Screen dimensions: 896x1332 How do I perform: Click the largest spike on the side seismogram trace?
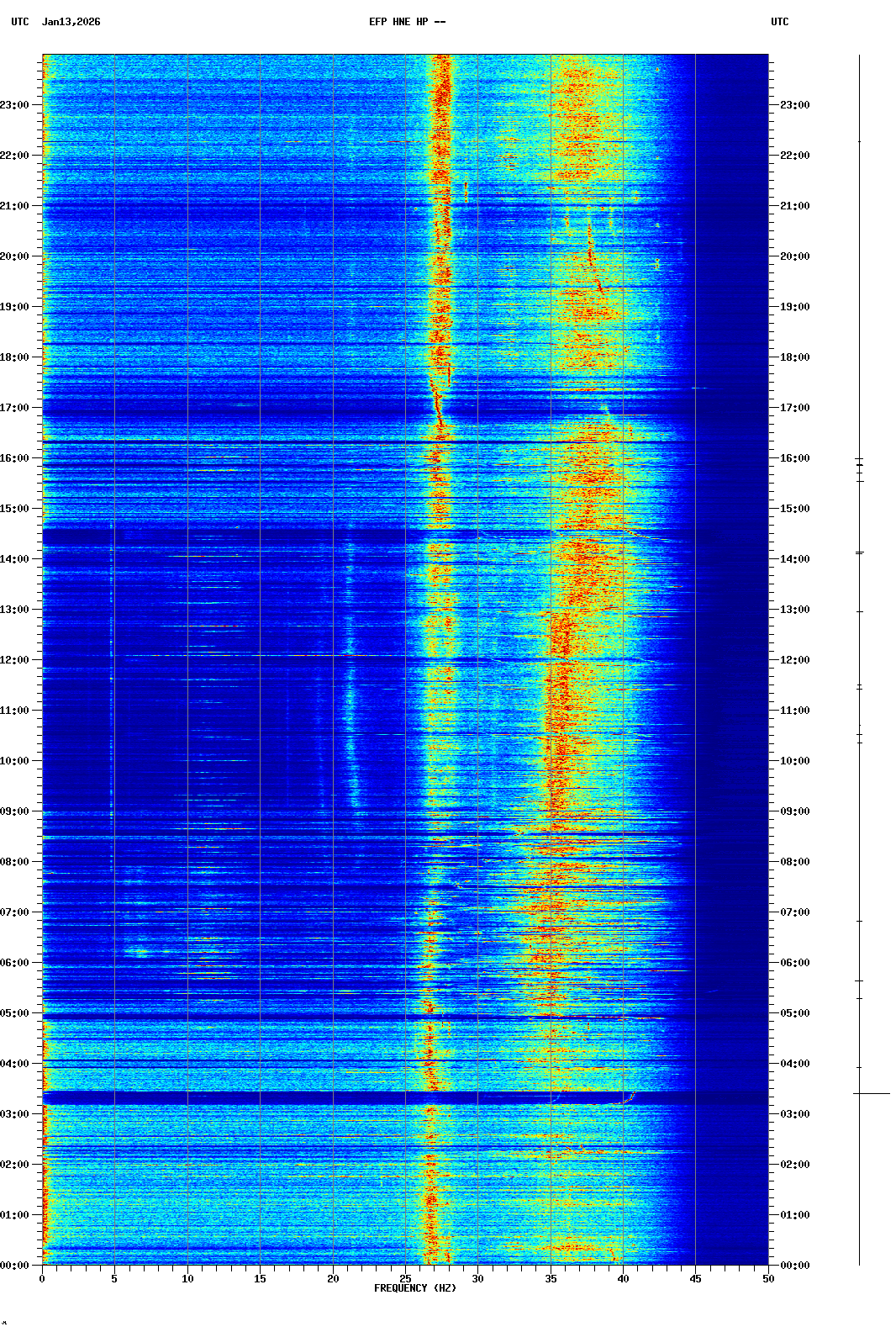pos(872,1093)
